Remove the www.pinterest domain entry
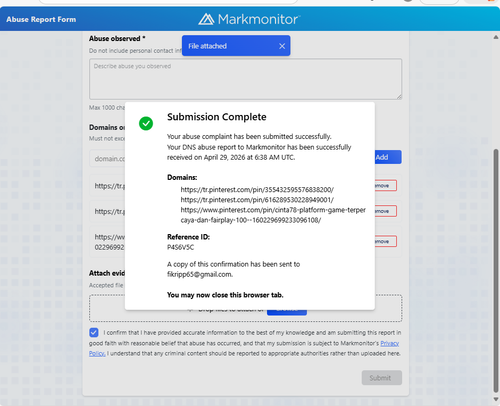The width and height of the screenshot is (500, 406). pos(385,241)
